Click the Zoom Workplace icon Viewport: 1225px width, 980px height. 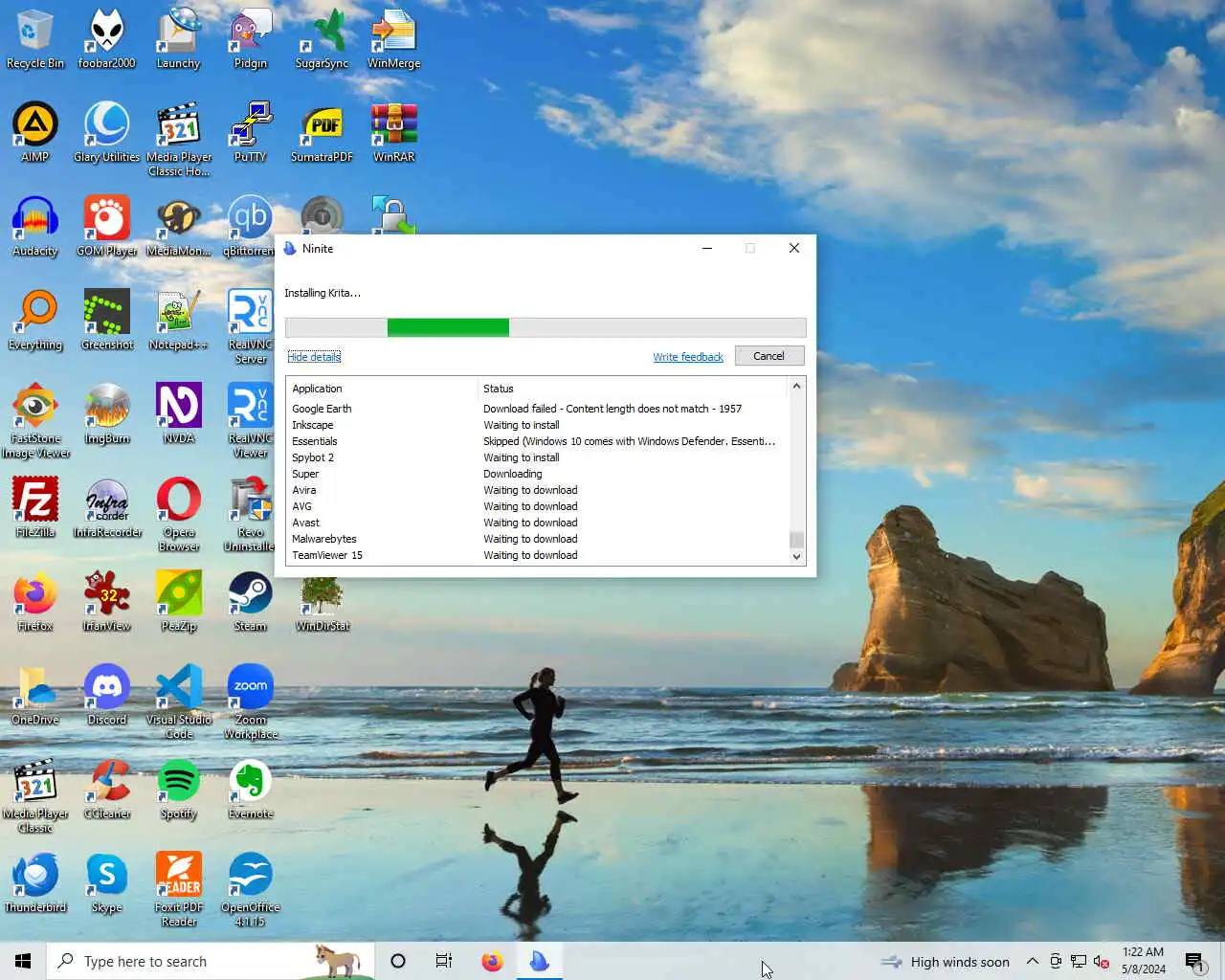point(250,702)
